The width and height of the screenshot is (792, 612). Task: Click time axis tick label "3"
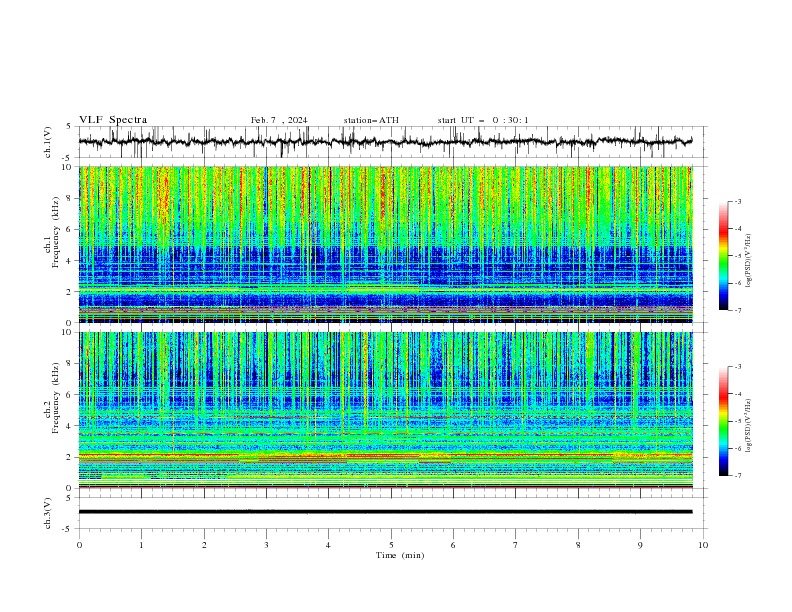(x=266, y=545)
